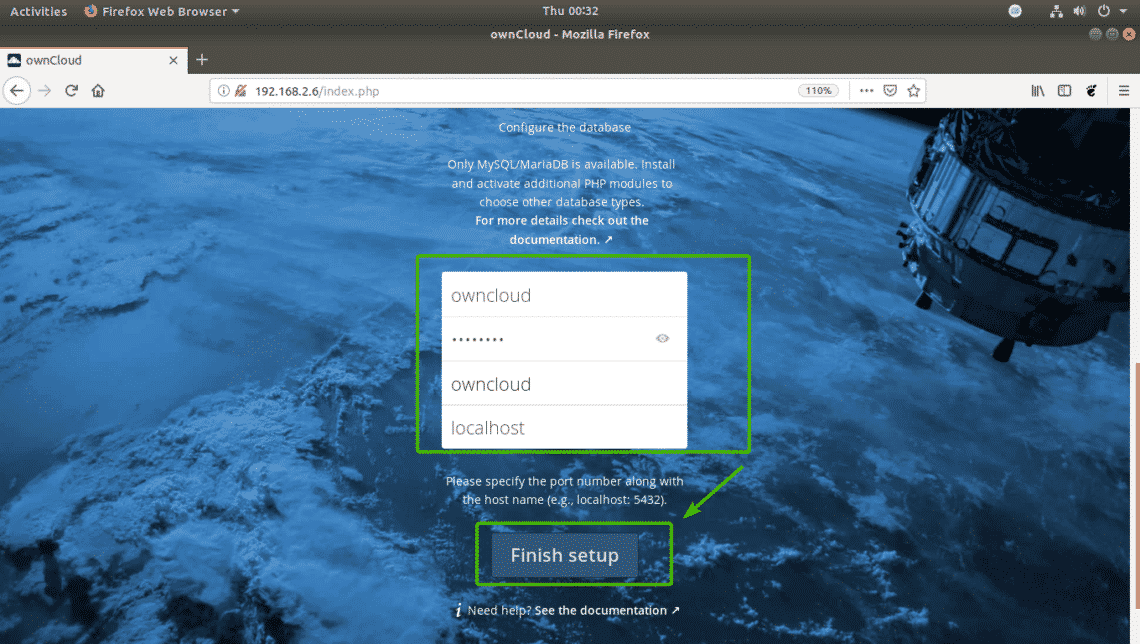This screenshot has height=644, width=1140.
Task: Save page to Pocket
Action: coord(890,91)
